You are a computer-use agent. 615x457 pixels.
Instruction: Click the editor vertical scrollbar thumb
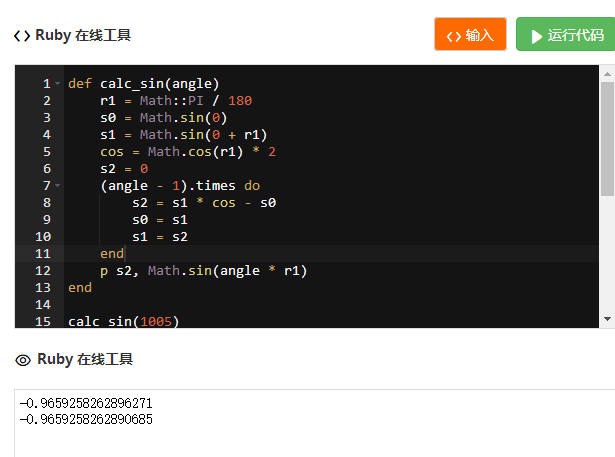click(607, 139)
